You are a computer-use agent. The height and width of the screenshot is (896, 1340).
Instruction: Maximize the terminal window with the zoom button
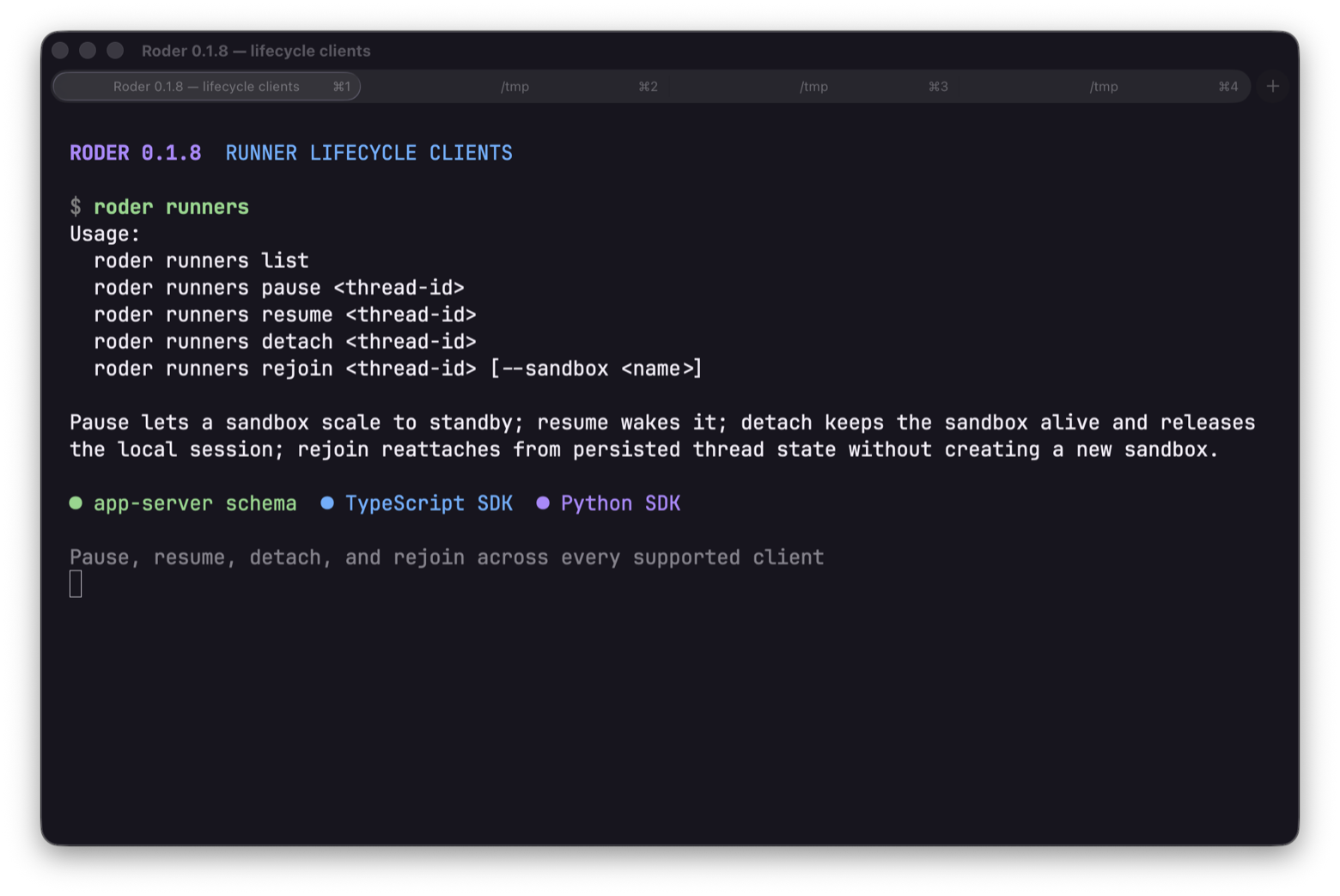(115, 51)
